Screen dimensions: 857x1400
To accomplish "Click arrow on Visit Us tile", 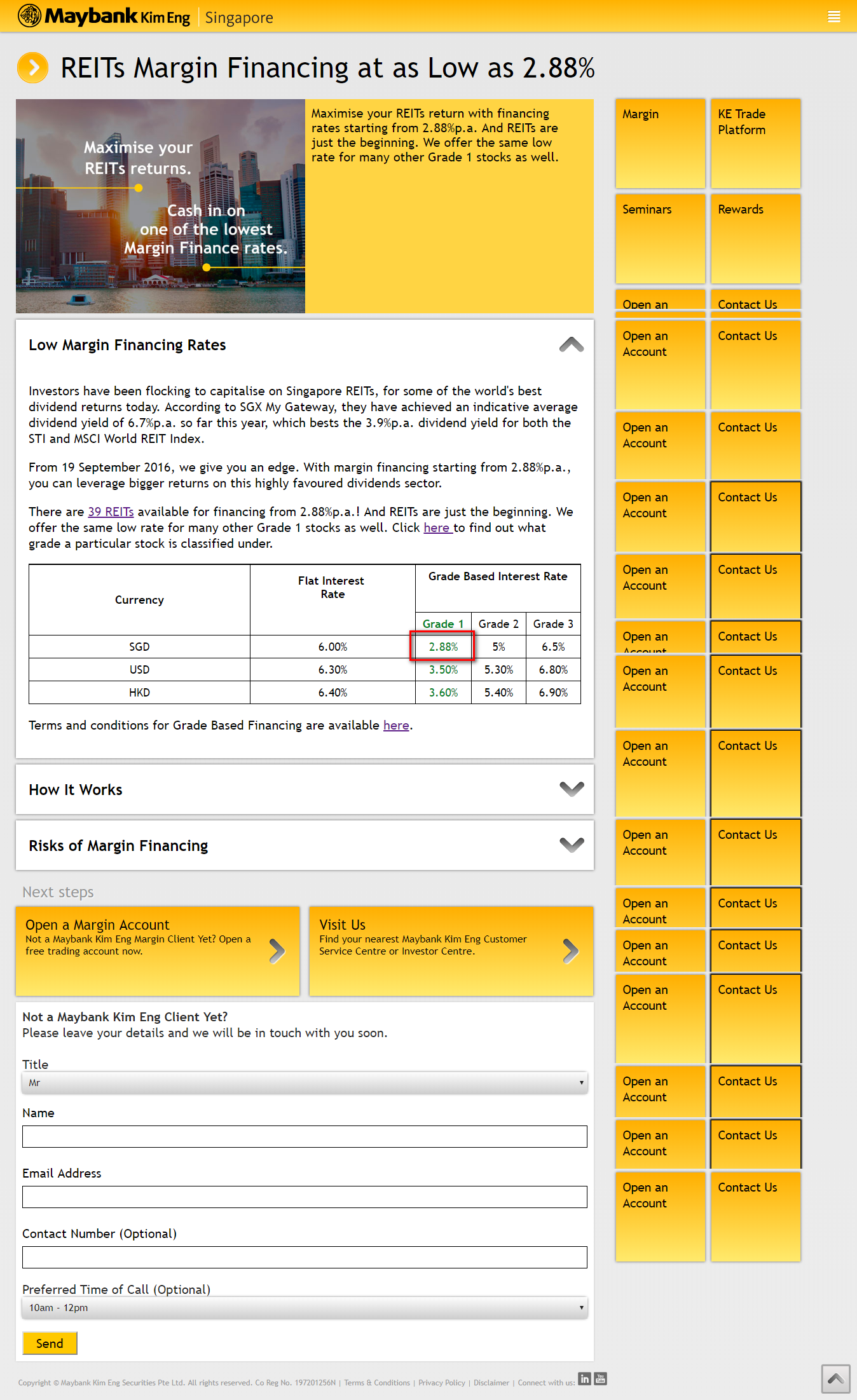I will point(570,951).
